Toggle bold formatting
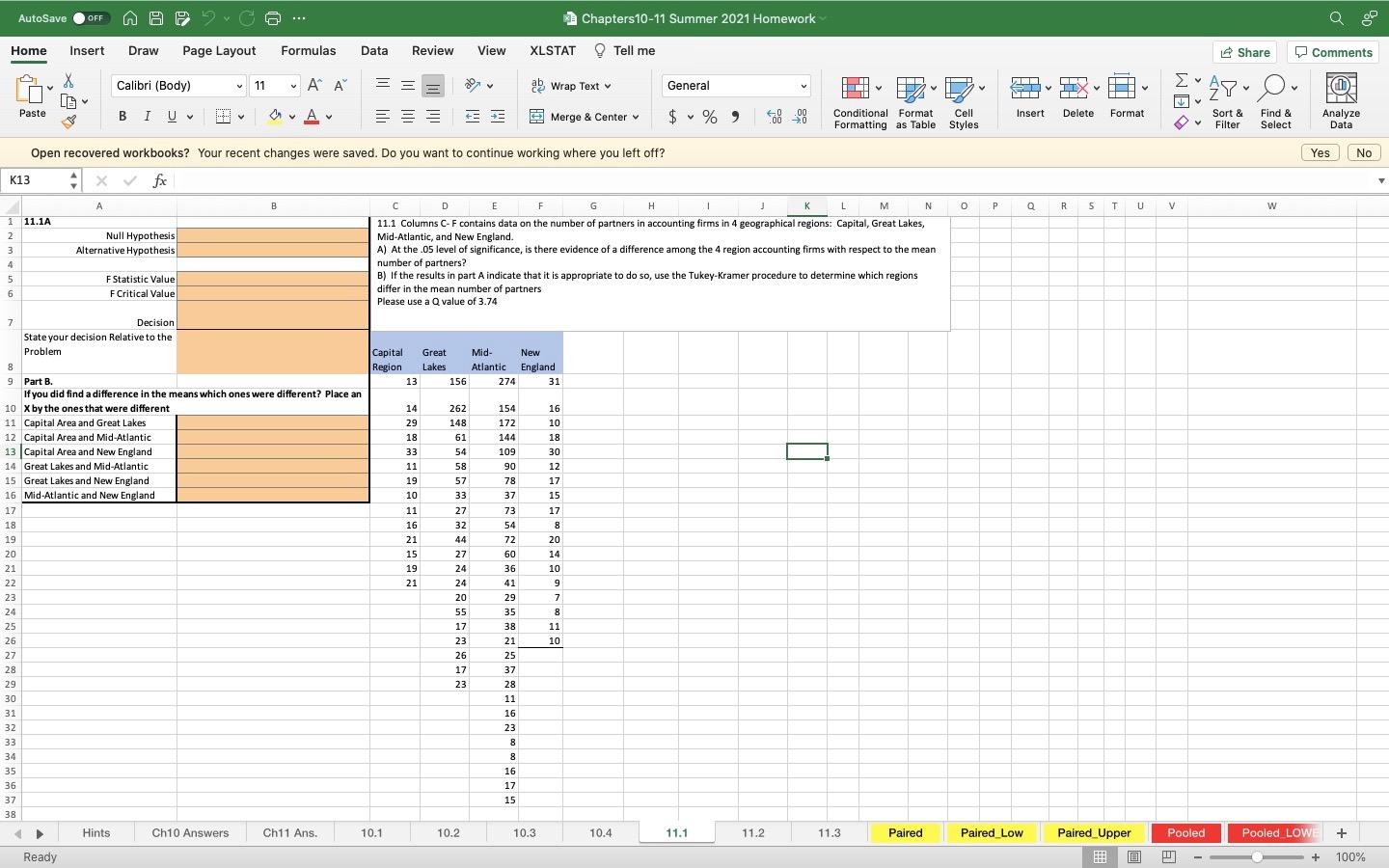This screenshot has height=868, width=1389. (x=123, y=117)
